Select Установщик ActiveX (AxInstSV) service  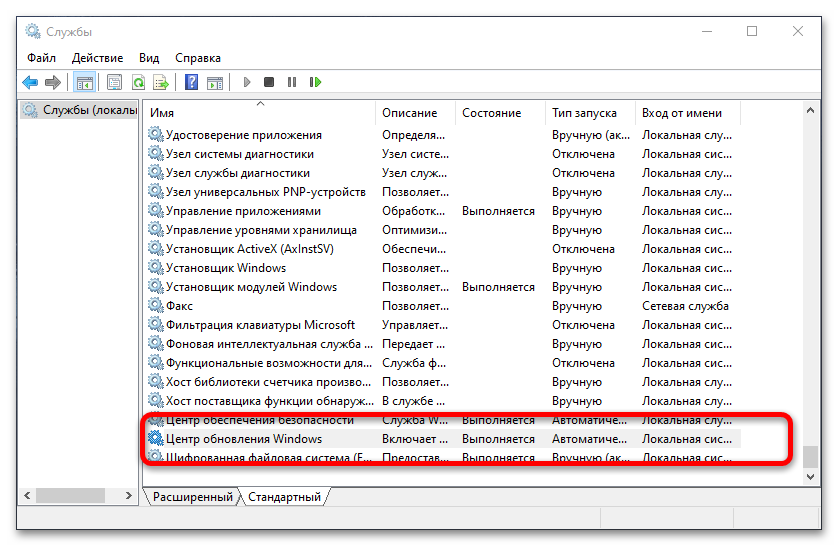tap(443, 248)
